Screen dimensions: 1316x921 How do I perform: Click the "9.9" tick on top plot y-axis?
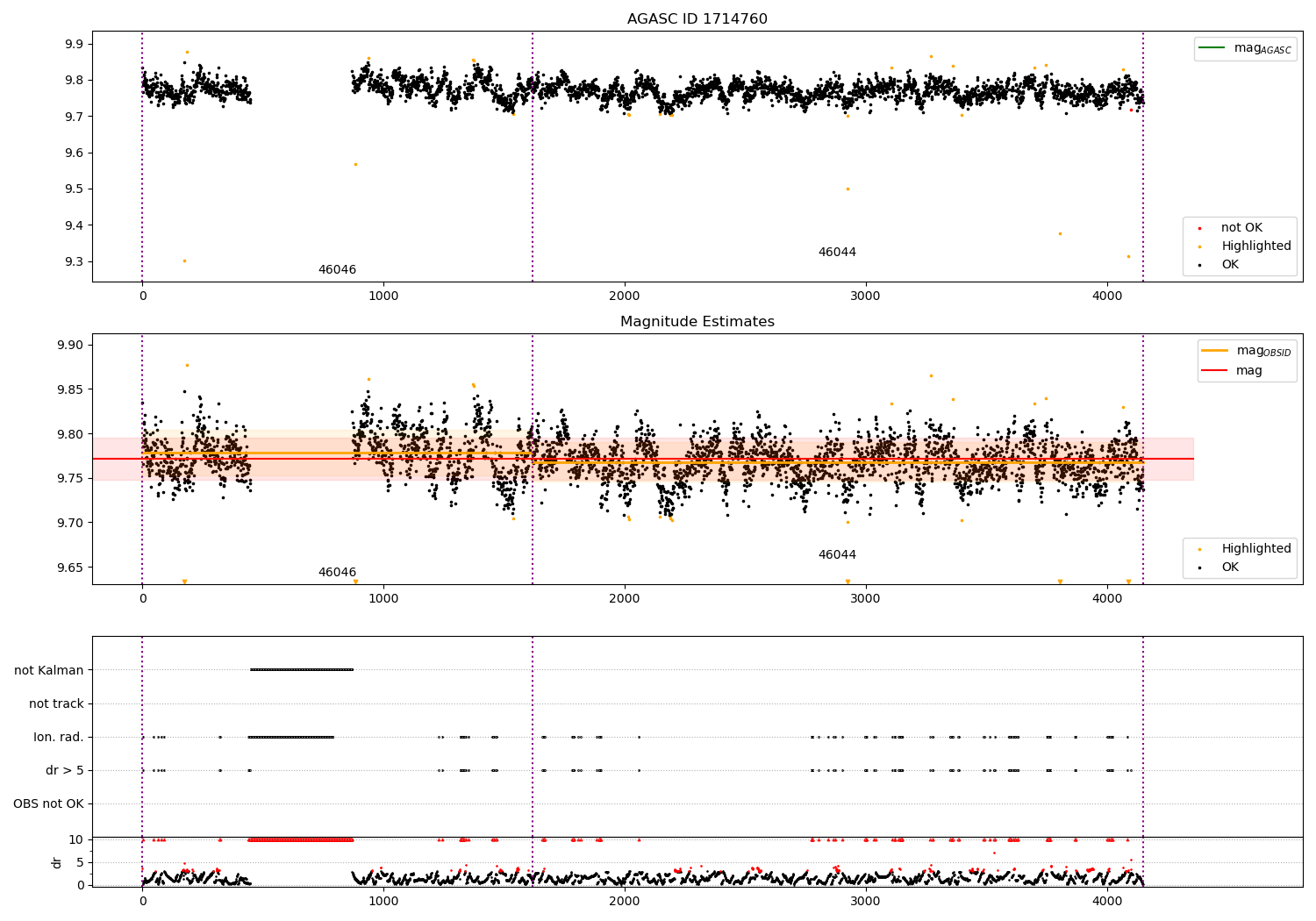pyautogui.click(x=75, y=44)
